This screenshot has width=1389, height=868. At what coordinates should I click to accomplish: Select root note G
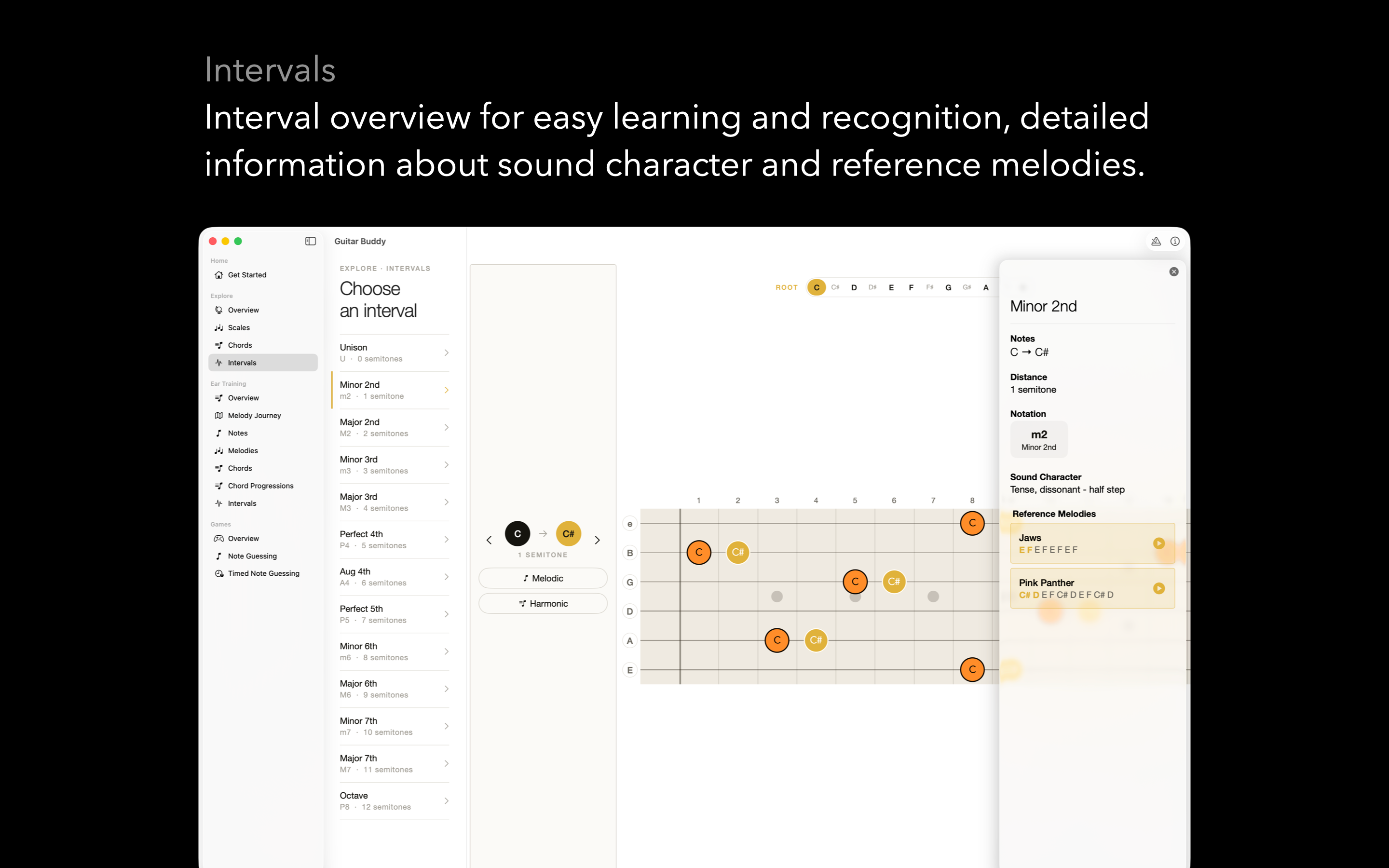tap(948, 287)
